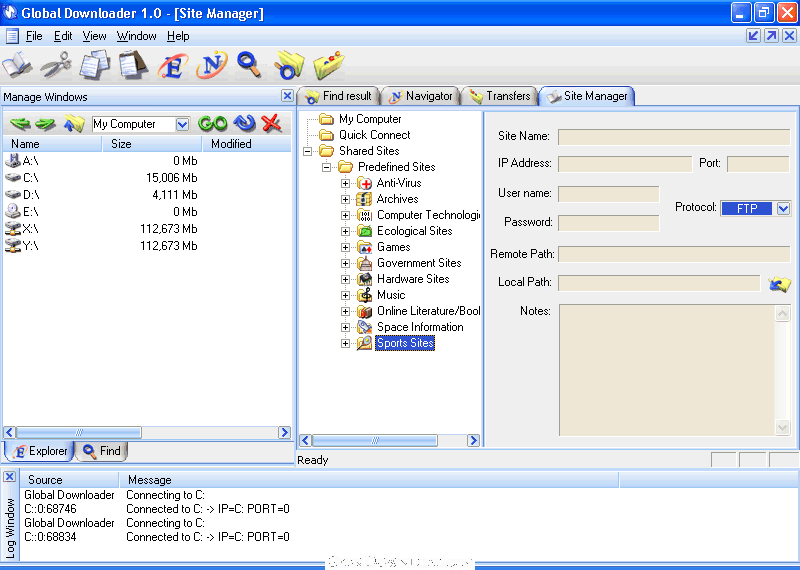Screen dimensions: 800x570
Task: Click the blue refresh icon
Action: [x=244, y=123]
